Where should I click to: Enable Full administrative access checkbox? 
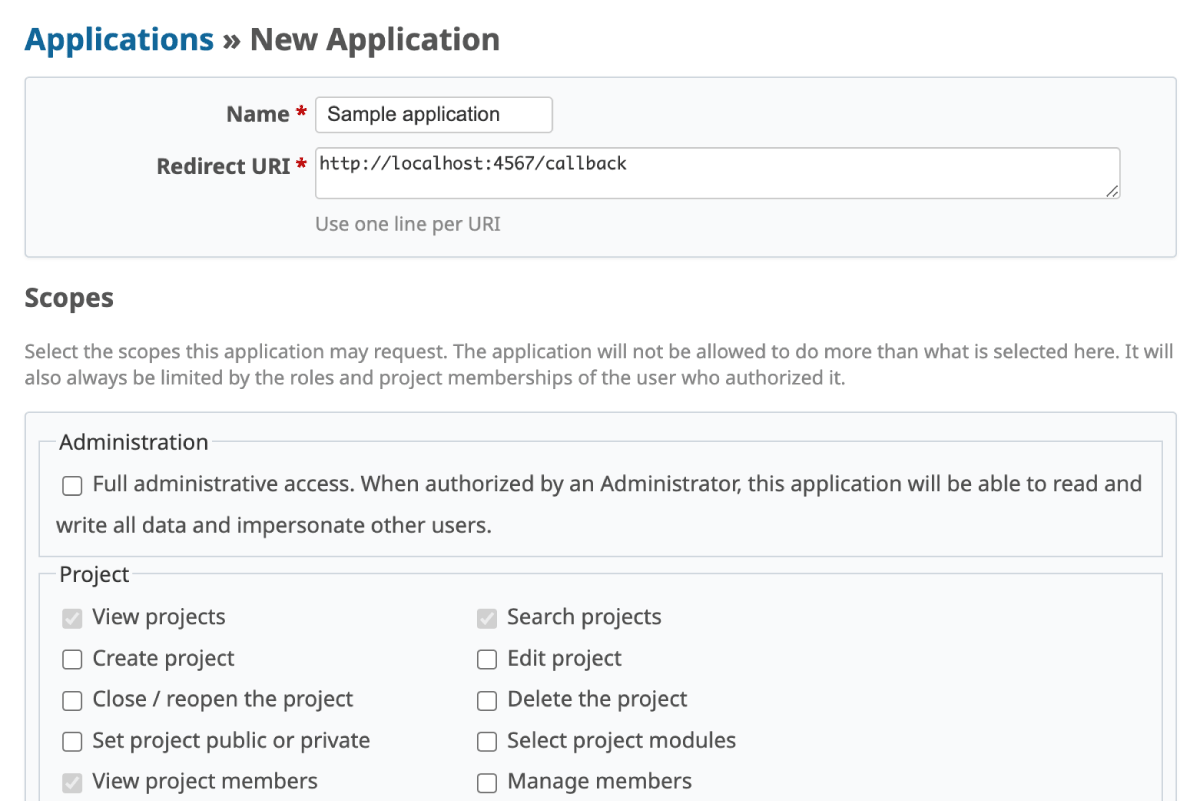pyautogui.click(x=72, y=486)
